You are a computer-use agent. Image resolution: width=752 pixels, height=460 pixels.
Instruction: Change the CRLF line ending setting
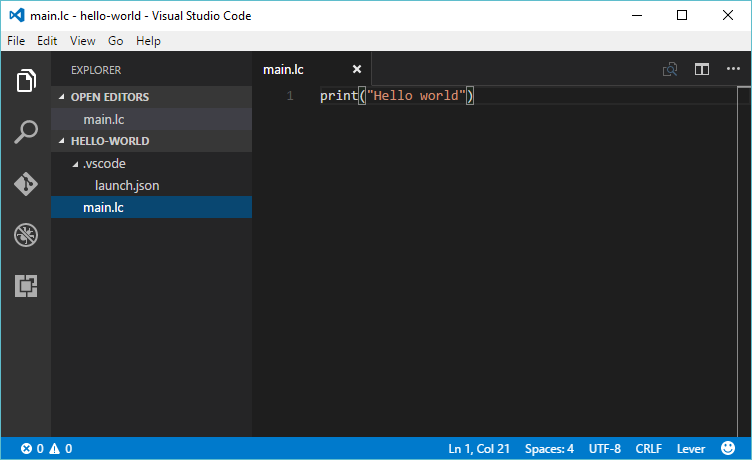point(649,449)
